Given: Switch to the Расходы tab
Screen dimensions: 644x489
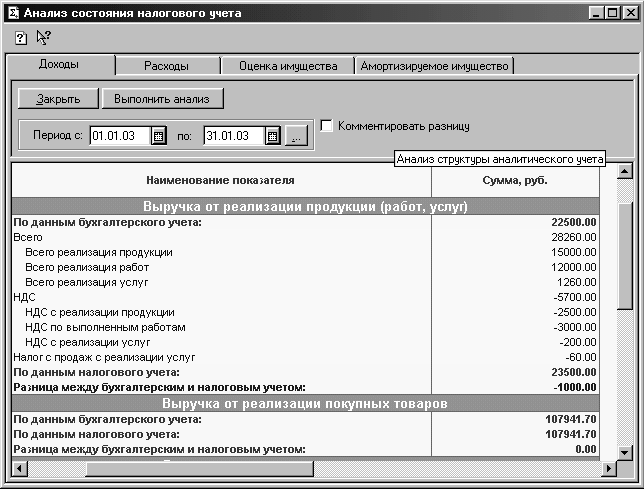Looking at the screenshot, I should [x=166, y=66].
